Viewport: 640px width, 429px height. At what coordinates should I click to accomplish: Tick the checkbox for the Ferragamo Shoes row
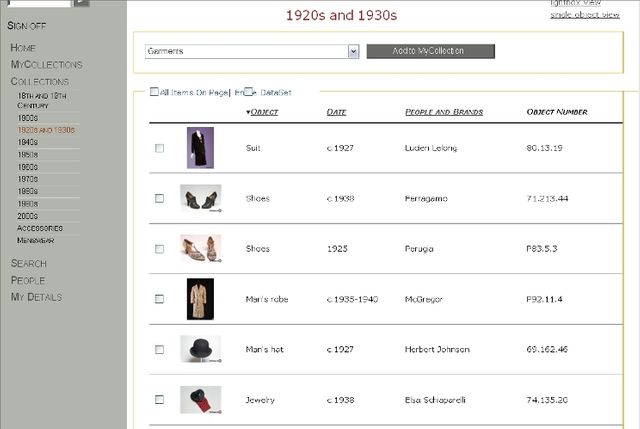160,198
